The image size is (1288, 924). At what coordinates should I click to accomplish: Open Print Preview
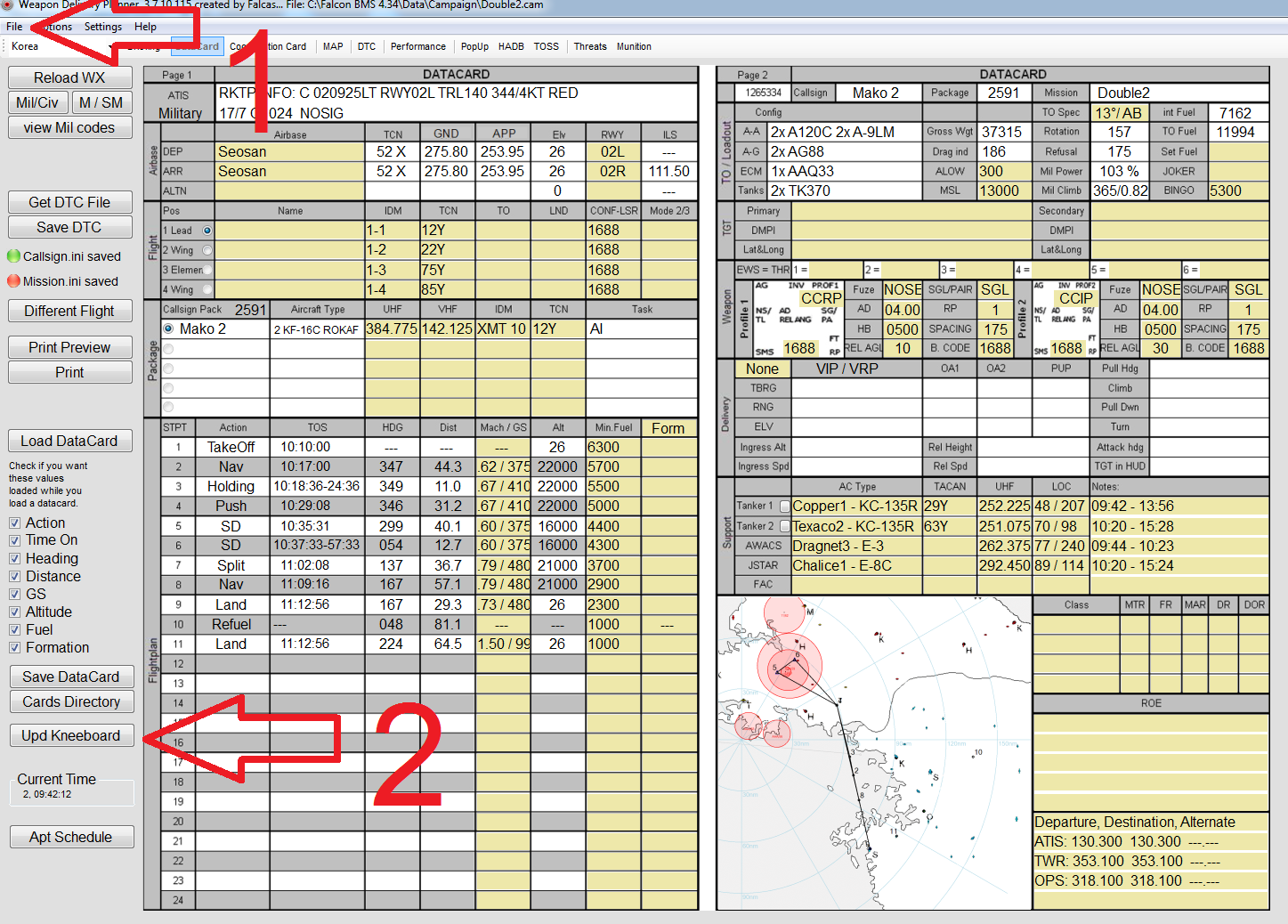point(69,347)
